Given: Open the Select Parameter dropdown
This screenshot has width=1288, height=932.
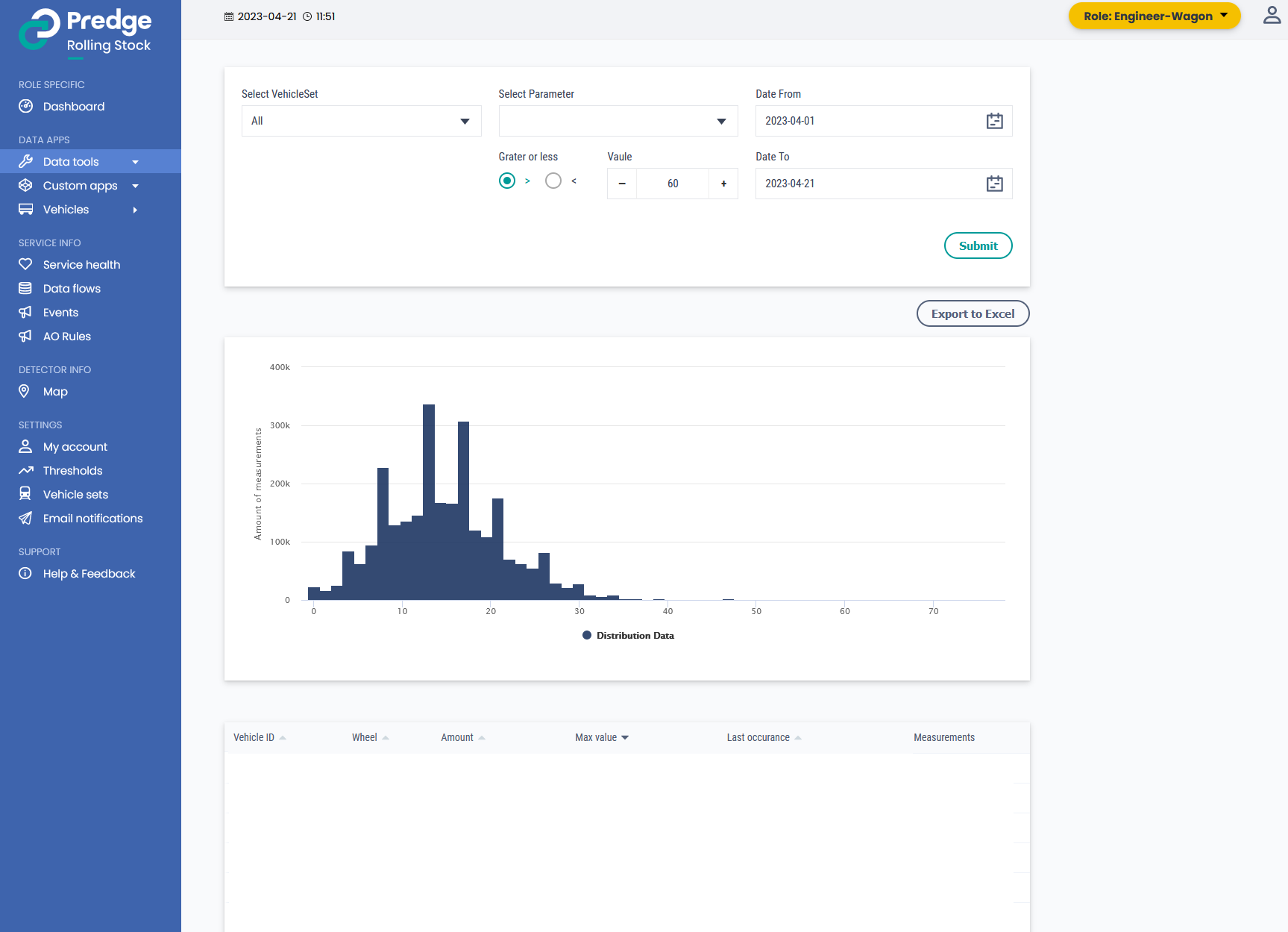Looking at the screenshot, I should (x=618, y=121).
